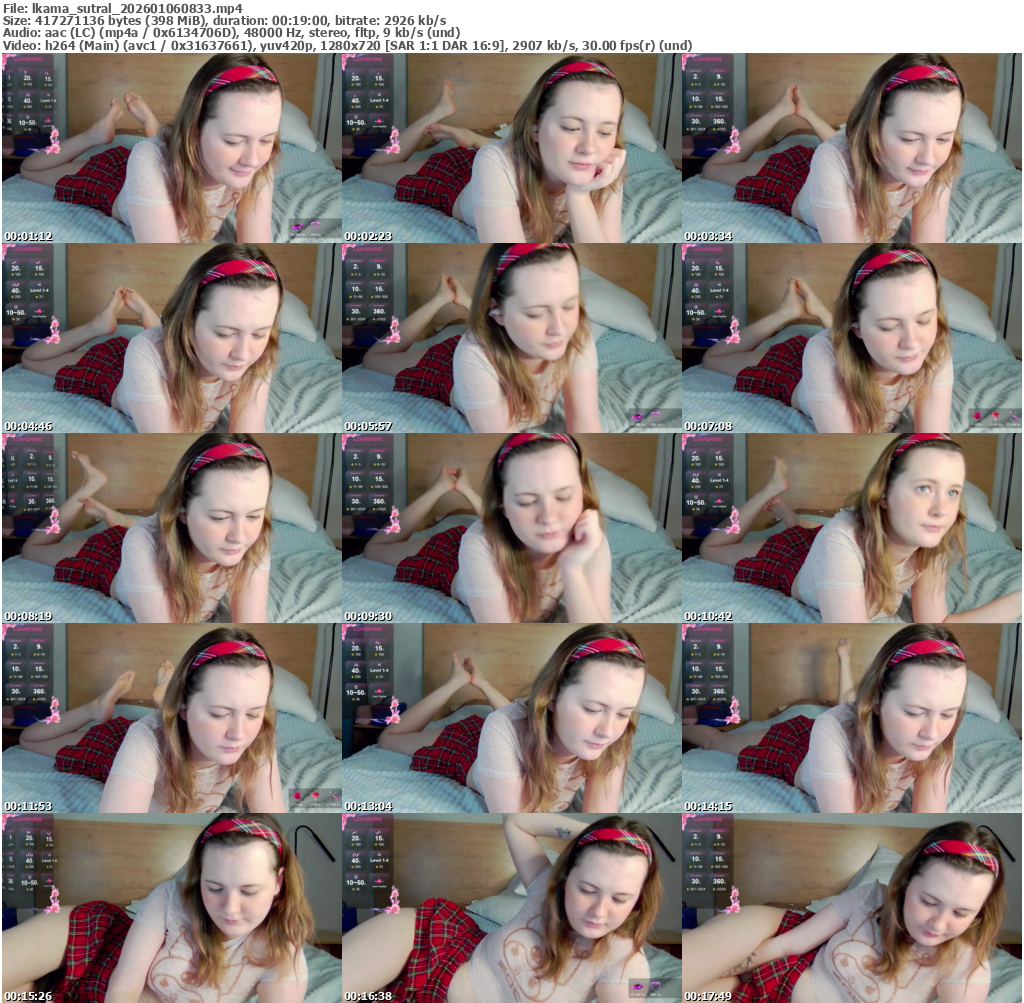Select the thumbnail frame at 00:05:57
The width and height of the screenshot is (1024, 1003).
click(511, 338)
